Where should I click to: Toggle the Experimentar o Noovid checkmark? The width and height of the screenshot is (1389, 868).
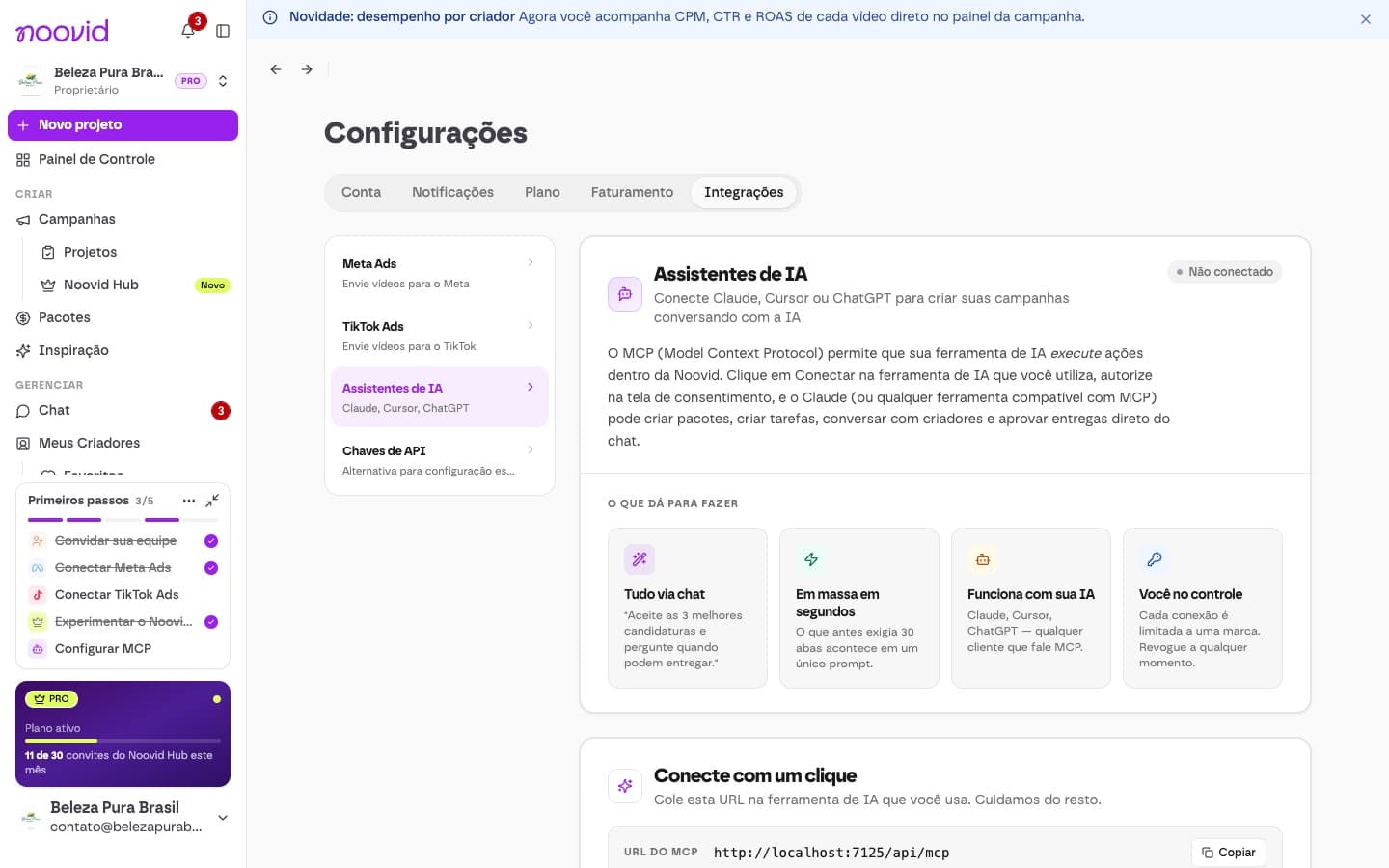point(211,622)
